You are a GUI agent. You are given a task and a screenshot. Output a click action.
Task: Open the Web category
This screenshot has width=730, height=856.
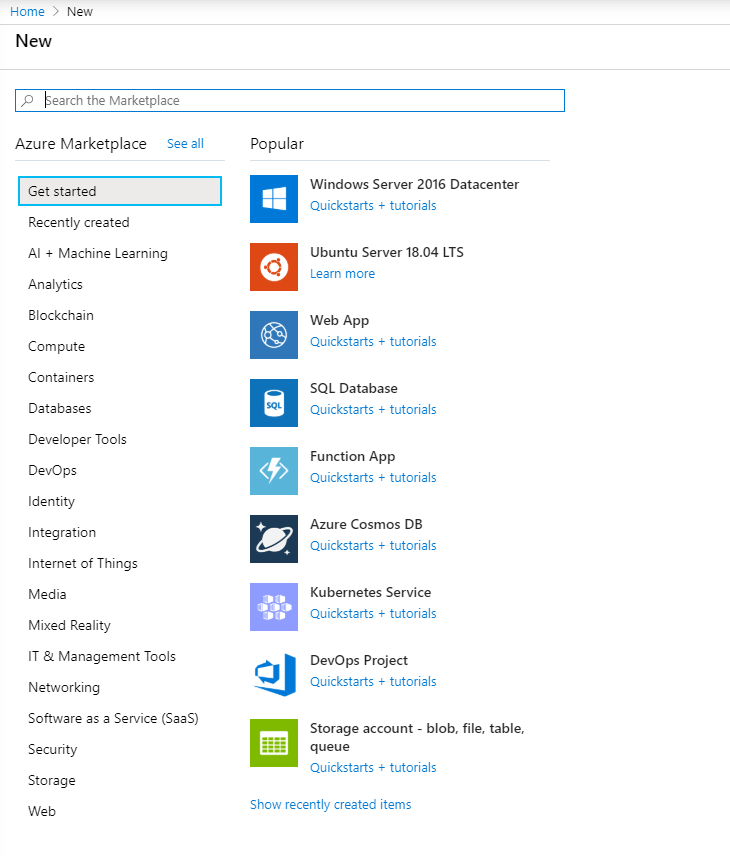coord(41,812)
